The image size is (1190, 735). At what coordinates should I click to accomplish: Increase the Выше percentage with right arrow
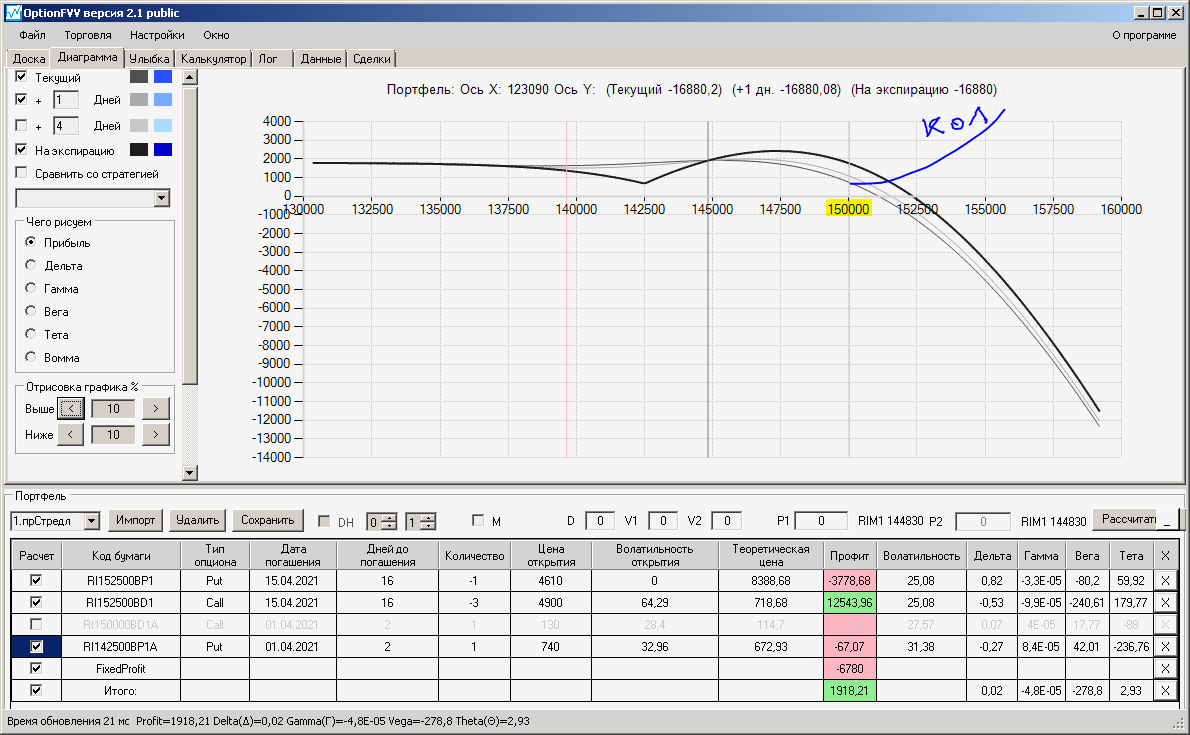[156, 409]
